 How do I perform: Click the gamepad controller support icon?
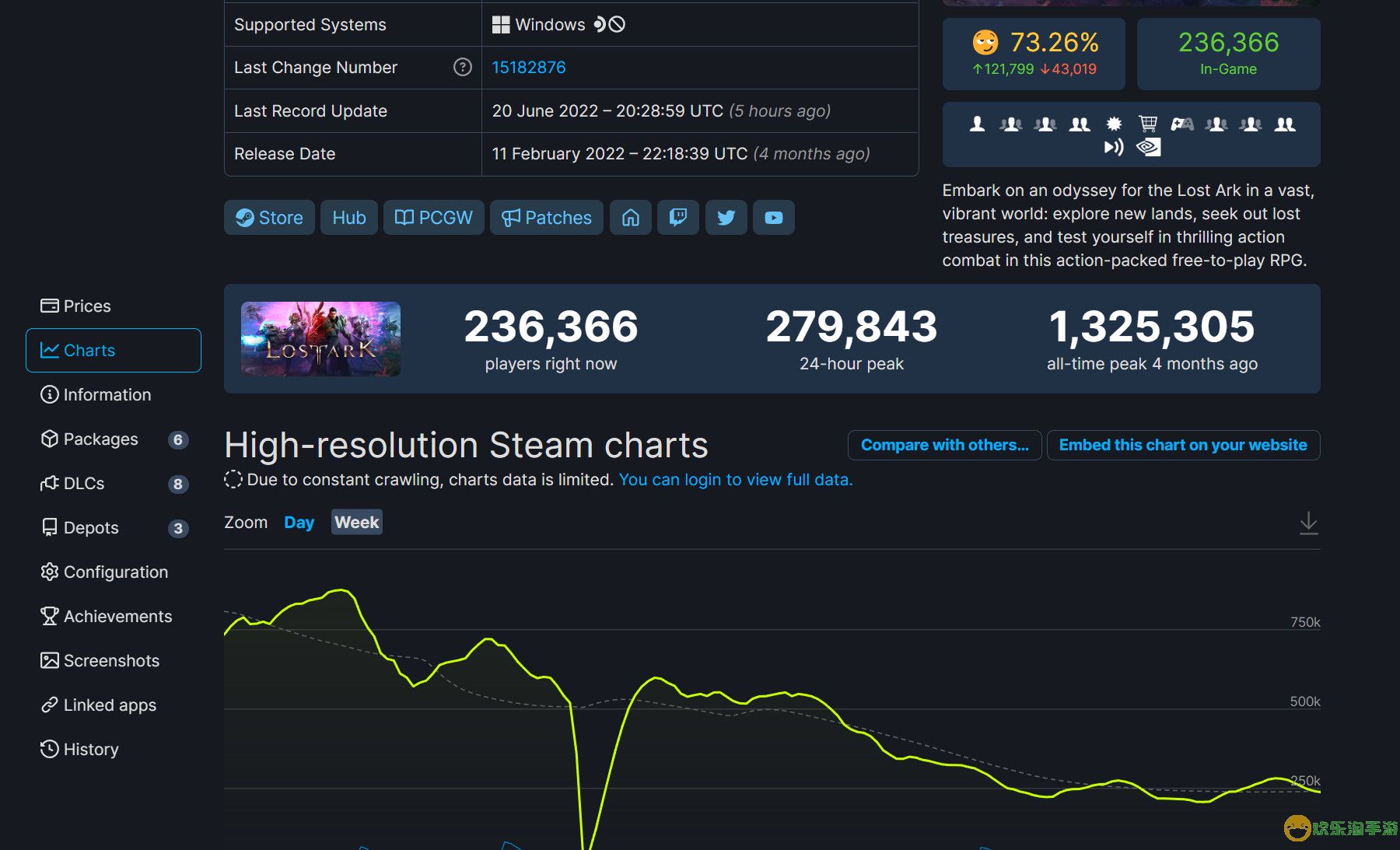coord(1182,124)
